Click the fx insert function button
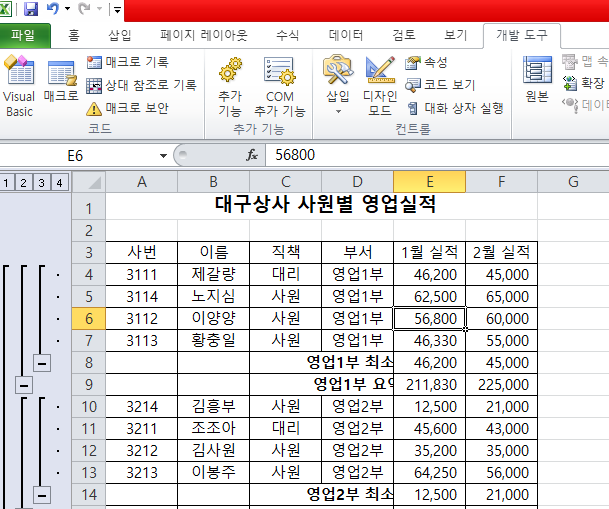This screenshot has height=509, width=609. [252, 155]
